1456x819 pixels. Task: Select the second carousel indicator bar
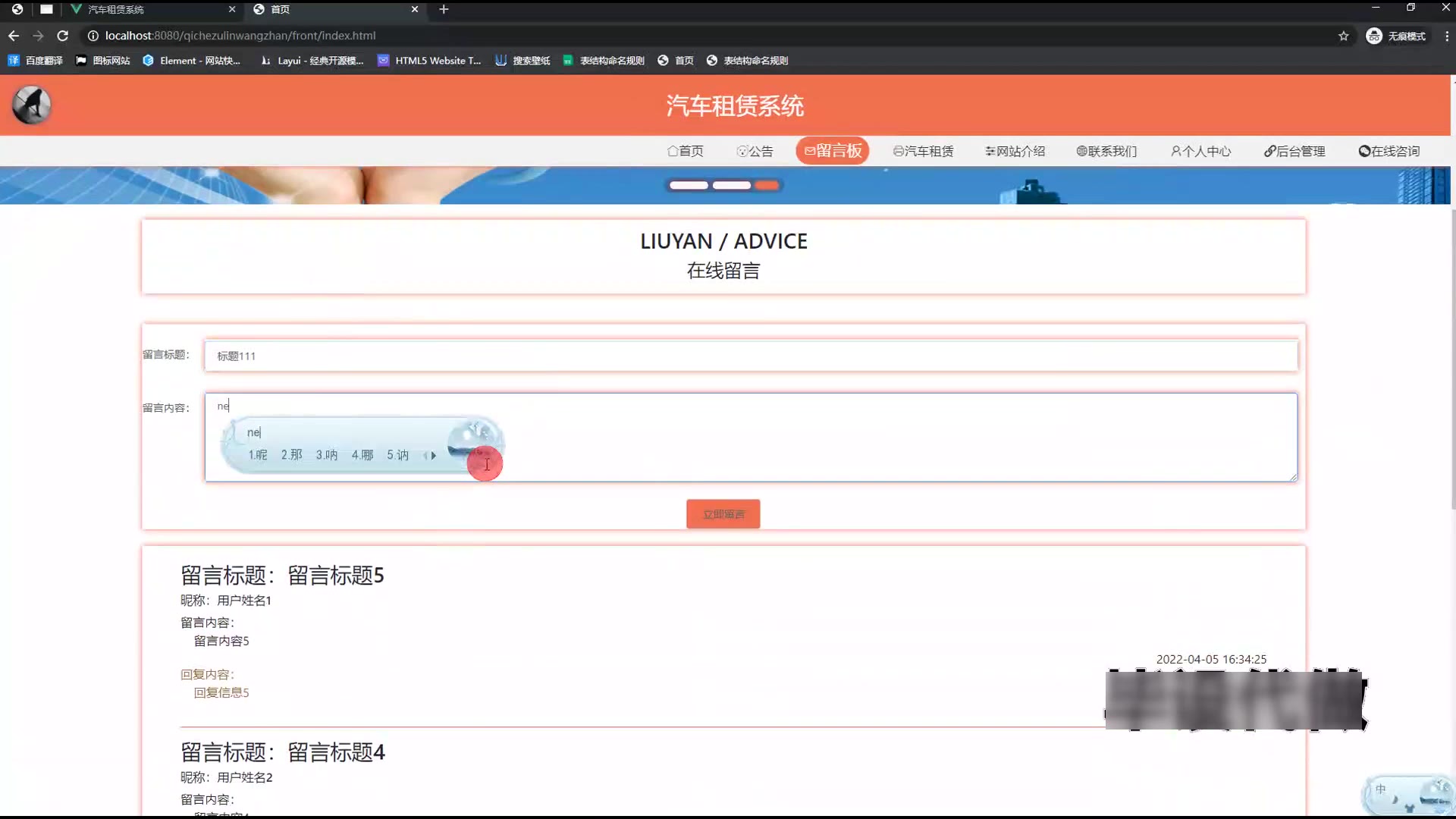click(731, 186)
